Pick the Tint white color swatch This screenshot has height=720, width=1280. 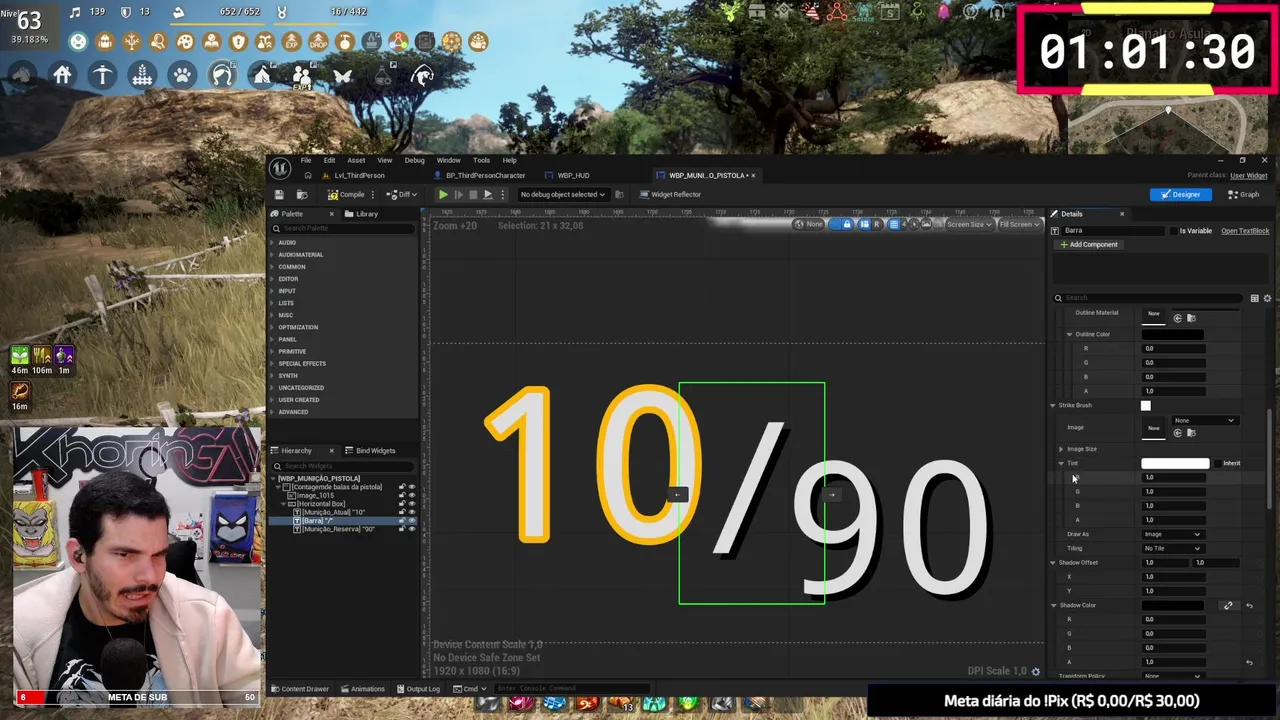(1175, 464)
